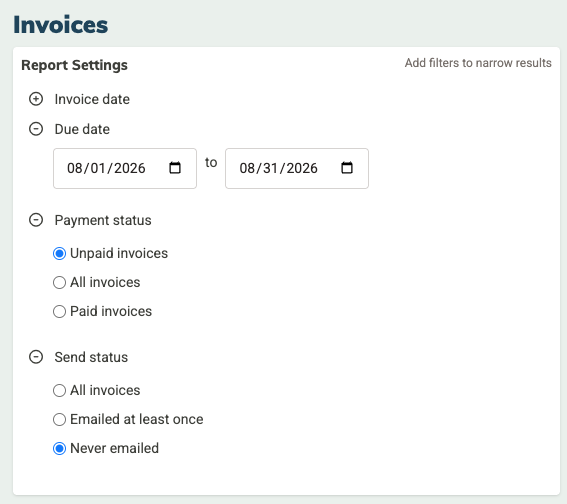This screenshot has width=567, height=504.
Task: Click Add filters to narrow results text
Action: click(x=478, y=63)
